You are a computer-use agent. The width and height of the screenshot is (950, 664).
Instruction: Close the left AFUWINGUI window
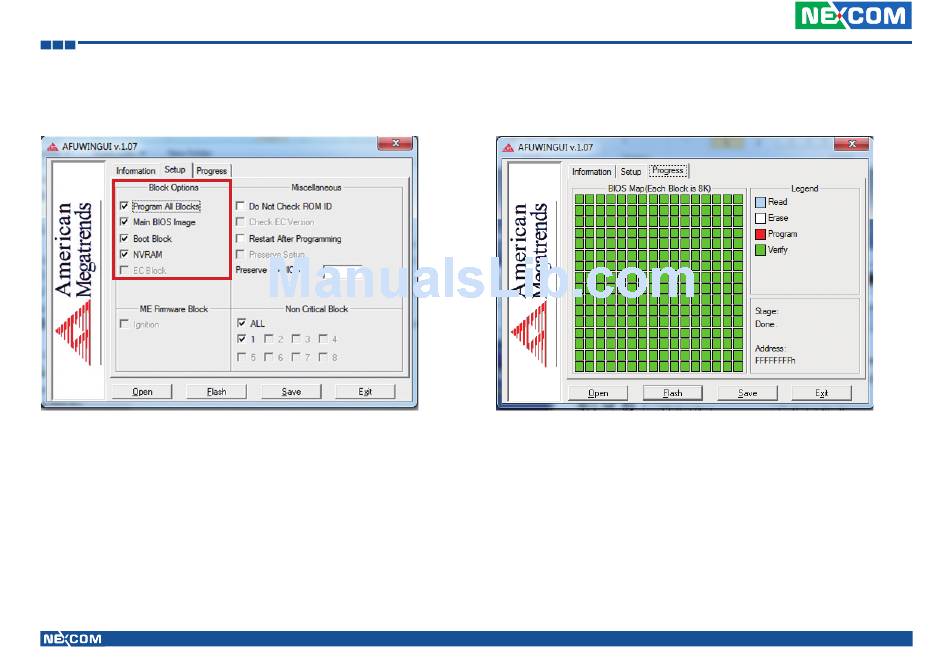coord(395,144)
